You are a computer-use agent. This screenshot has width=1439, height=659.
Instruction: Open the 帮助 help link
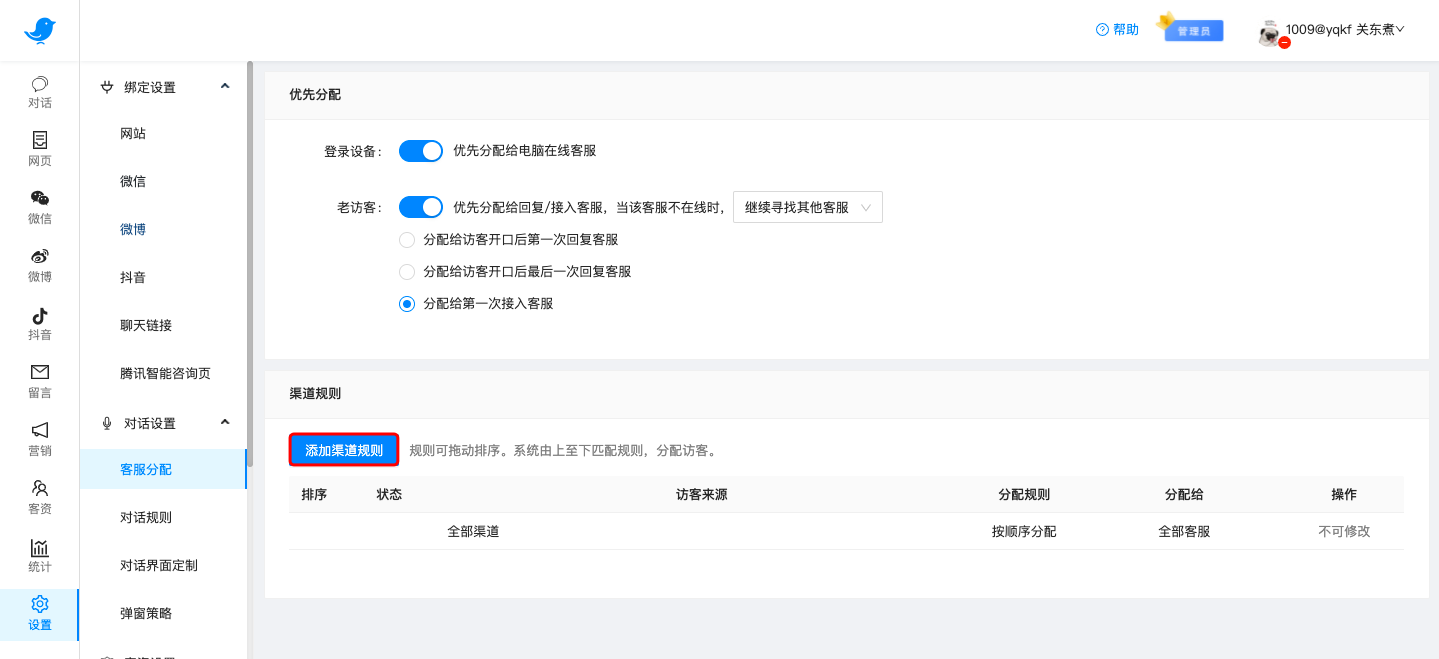1117,29
